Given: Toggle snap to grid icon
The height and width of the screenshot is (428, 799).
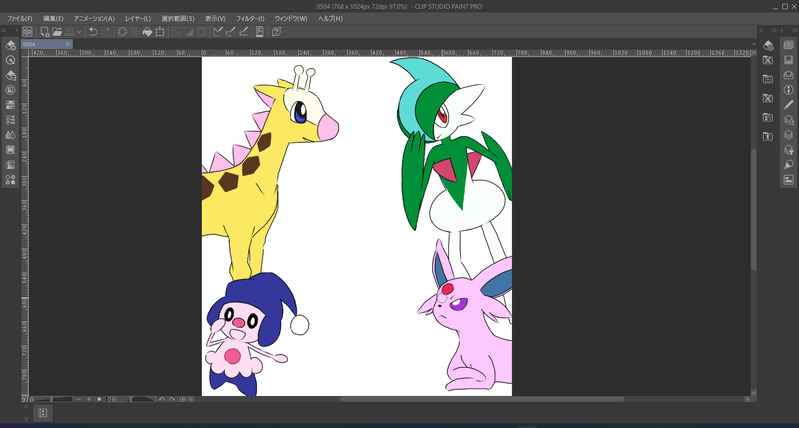Looking at the screenshot, I should click(245, 32).
